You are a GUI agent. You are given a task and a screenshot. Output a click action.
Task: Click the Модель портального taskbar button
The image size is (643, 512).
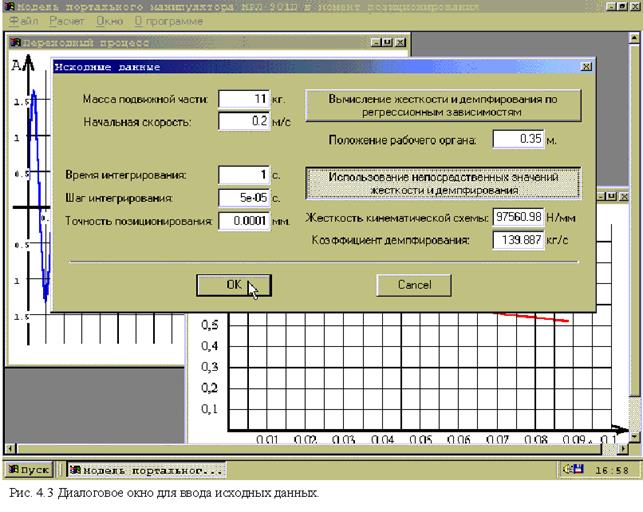(x=146, y=469)
